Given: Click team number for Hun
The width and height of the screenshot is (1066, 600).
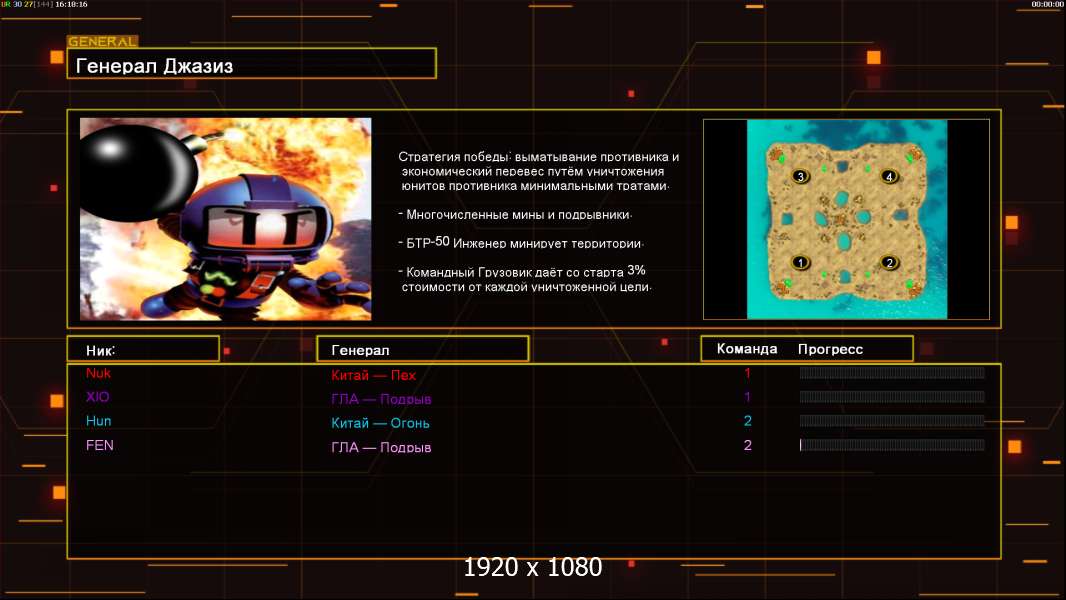Looking at the screenshot, I should click(747, 421).
